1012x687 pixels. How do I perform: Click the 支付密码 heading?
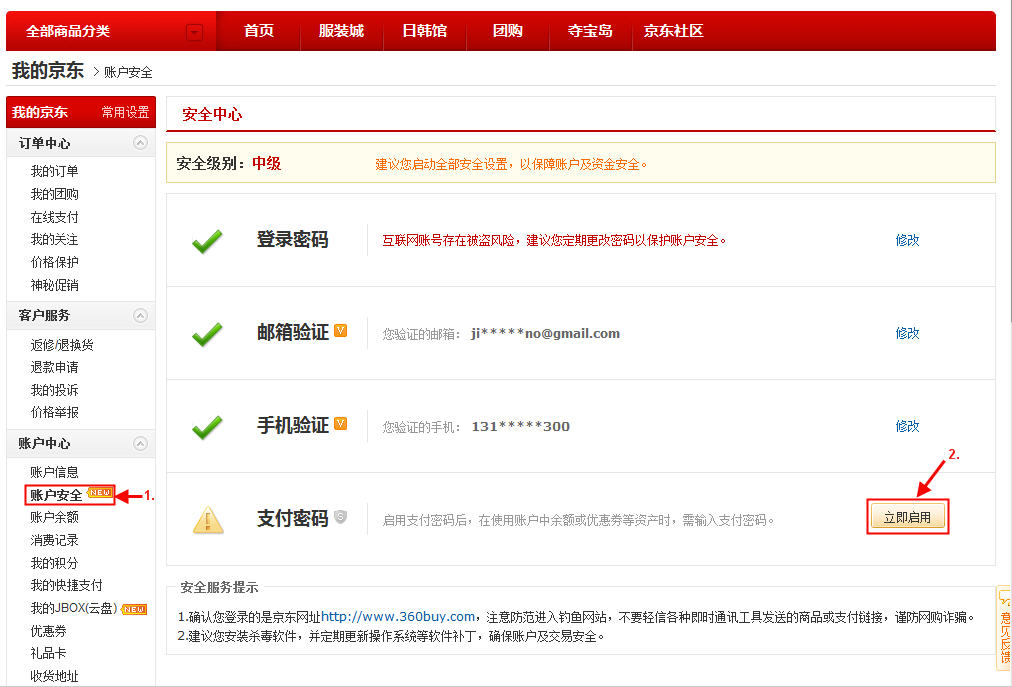click(292, 518)
